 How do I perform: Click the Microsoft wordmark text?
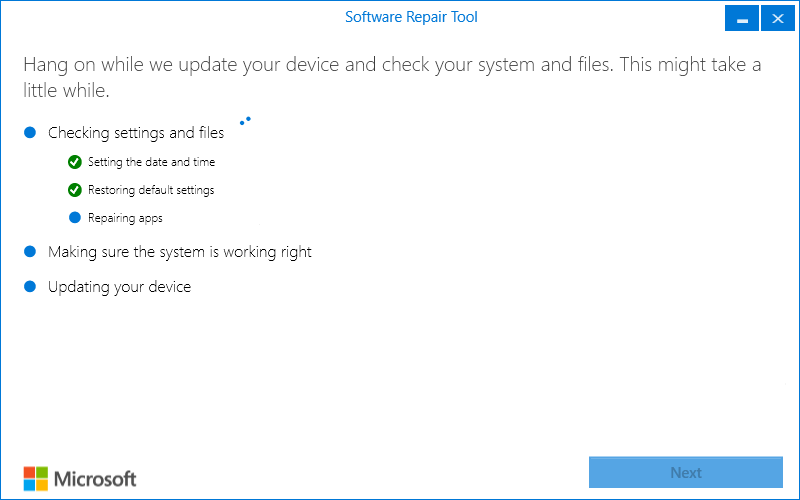(x=94, y=478)
